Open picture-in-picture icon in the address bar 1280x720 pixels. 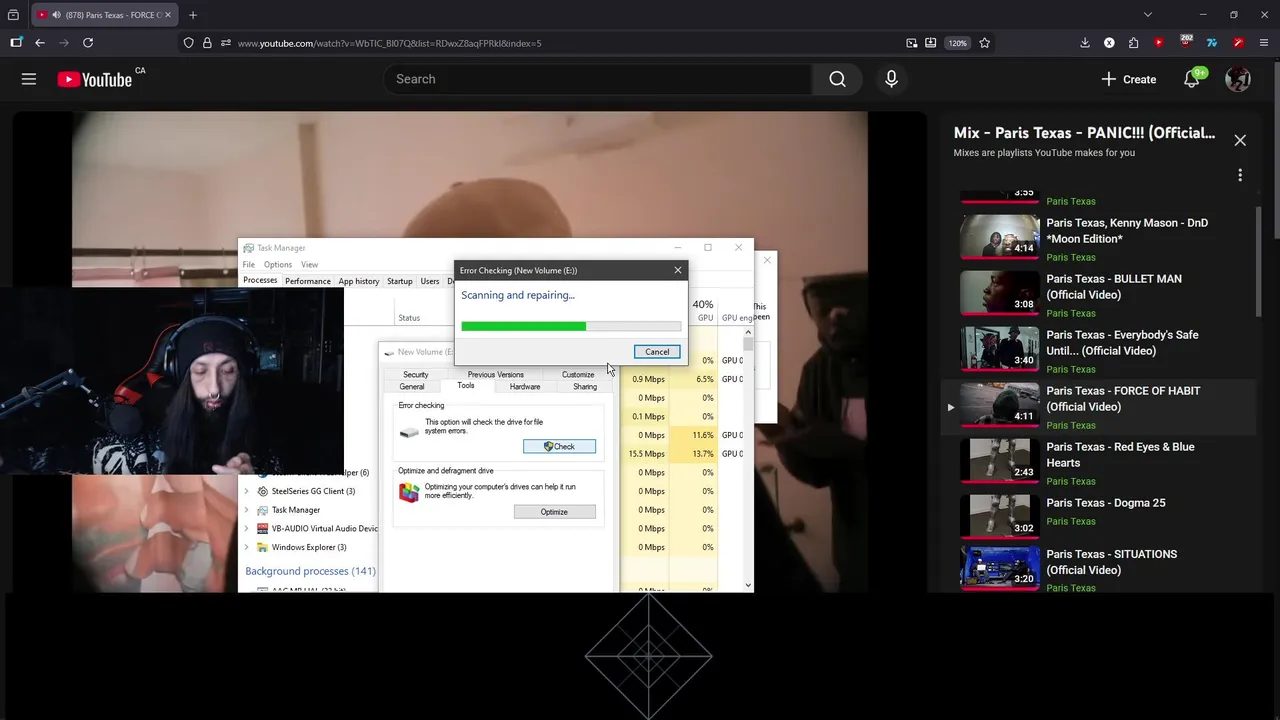coord(912,43)
